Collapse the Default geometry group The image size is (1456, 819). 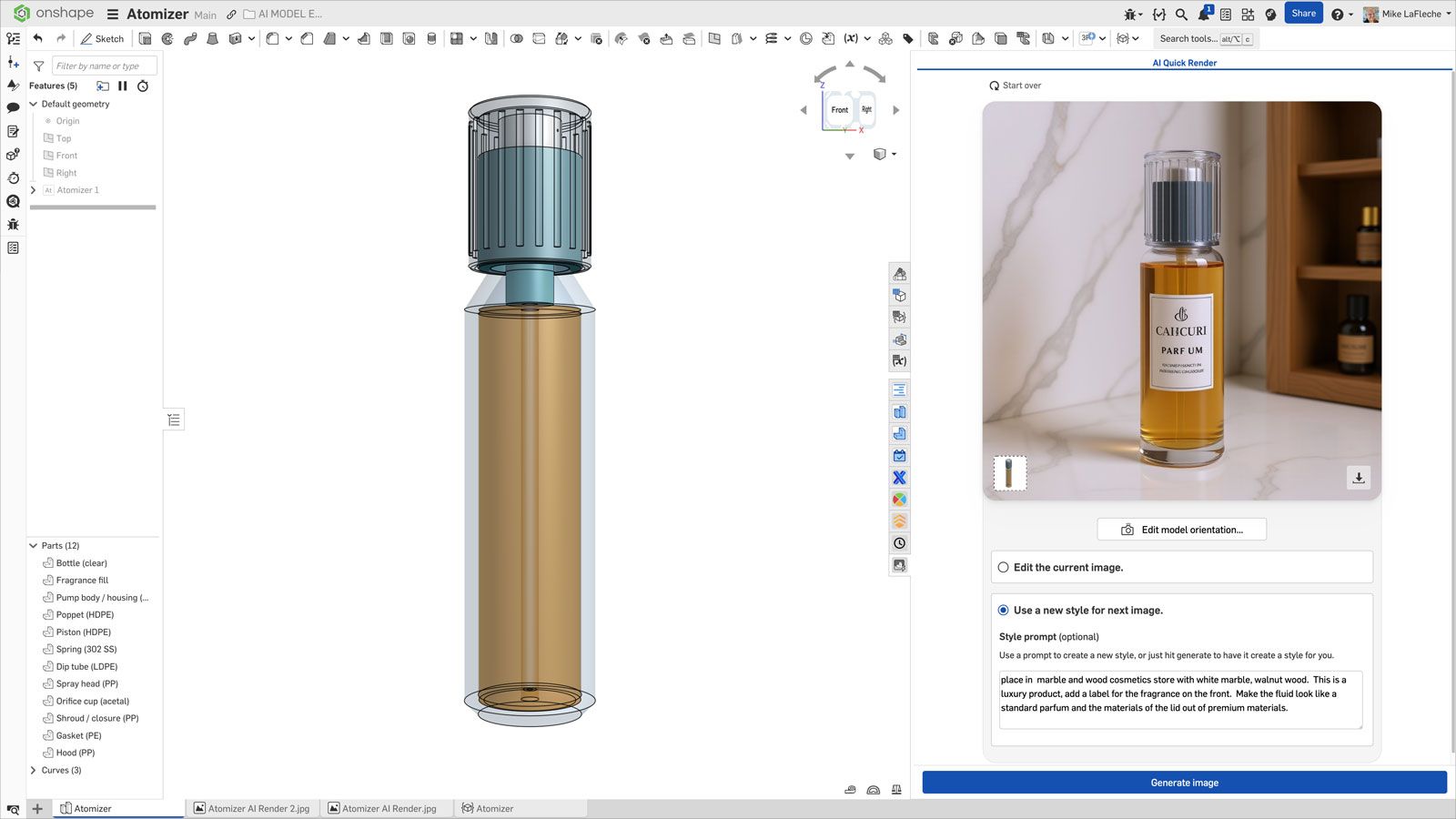34,104
